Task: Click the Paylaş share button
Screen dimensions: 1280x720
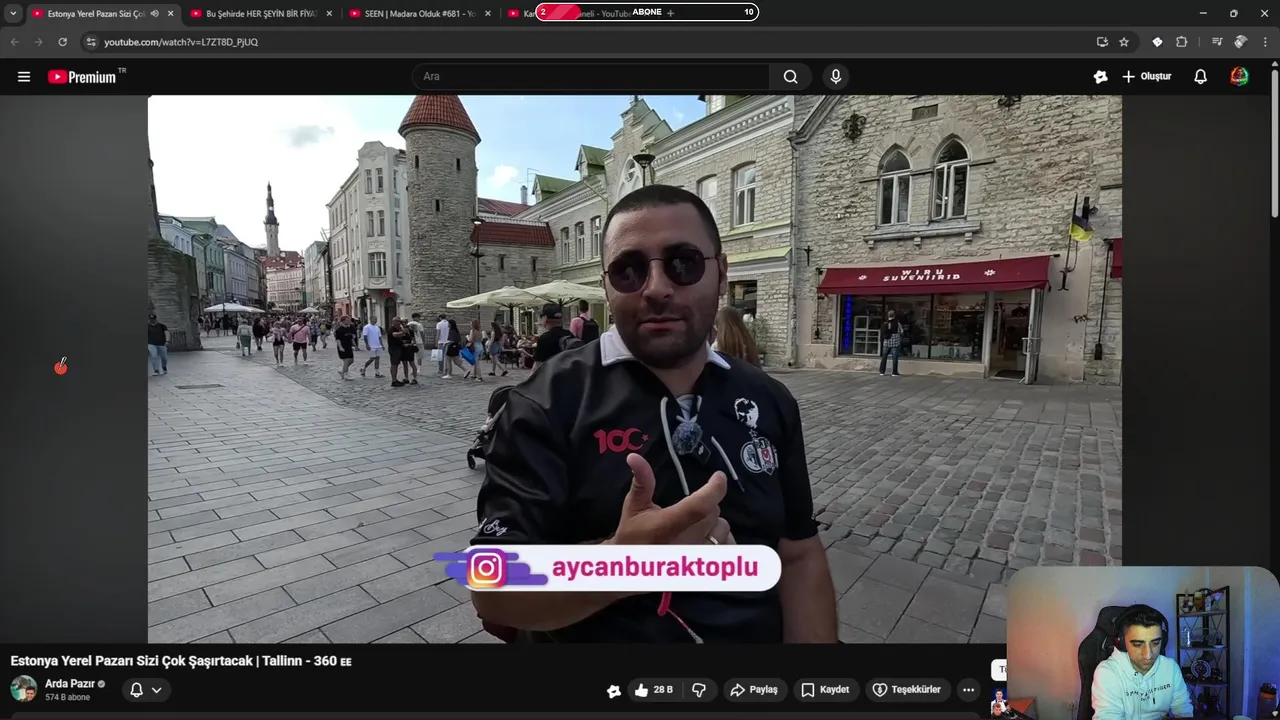Action: pyautogui.click(x=754, y=690)
